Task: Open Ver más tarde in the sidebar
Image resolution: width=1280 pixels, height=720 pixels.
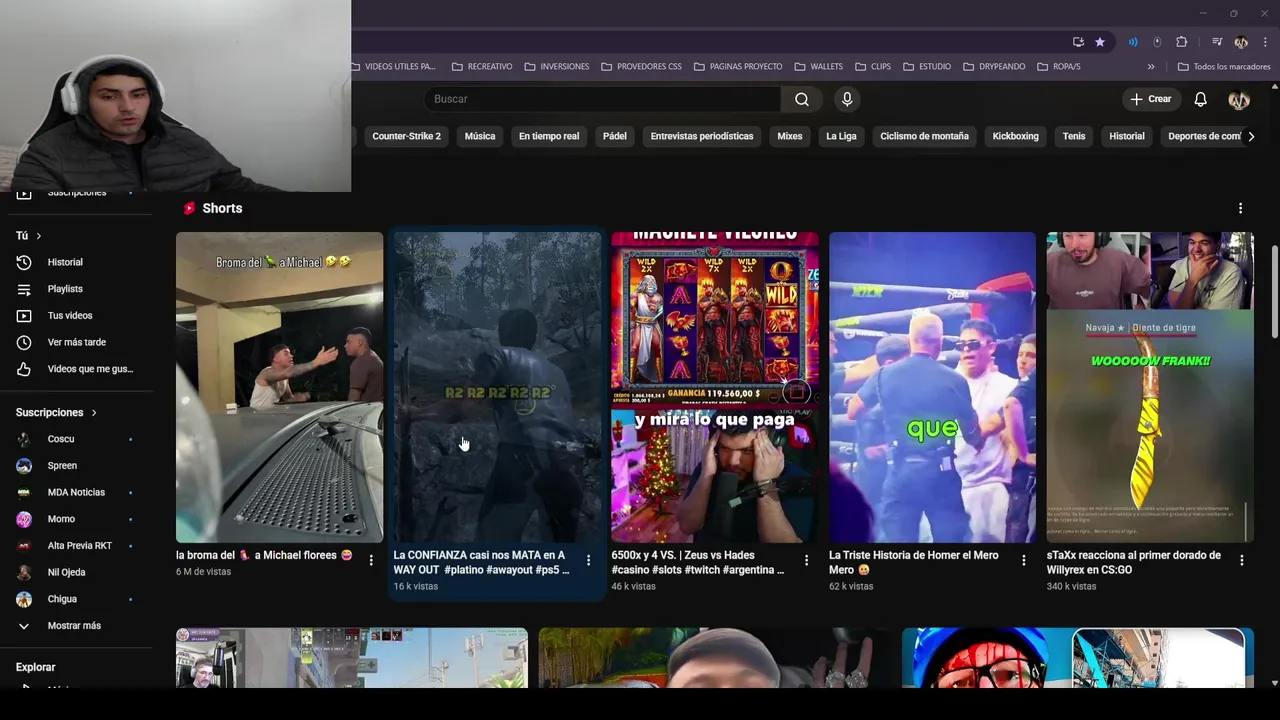Action: pyautogui.click(x=76, y=342)
